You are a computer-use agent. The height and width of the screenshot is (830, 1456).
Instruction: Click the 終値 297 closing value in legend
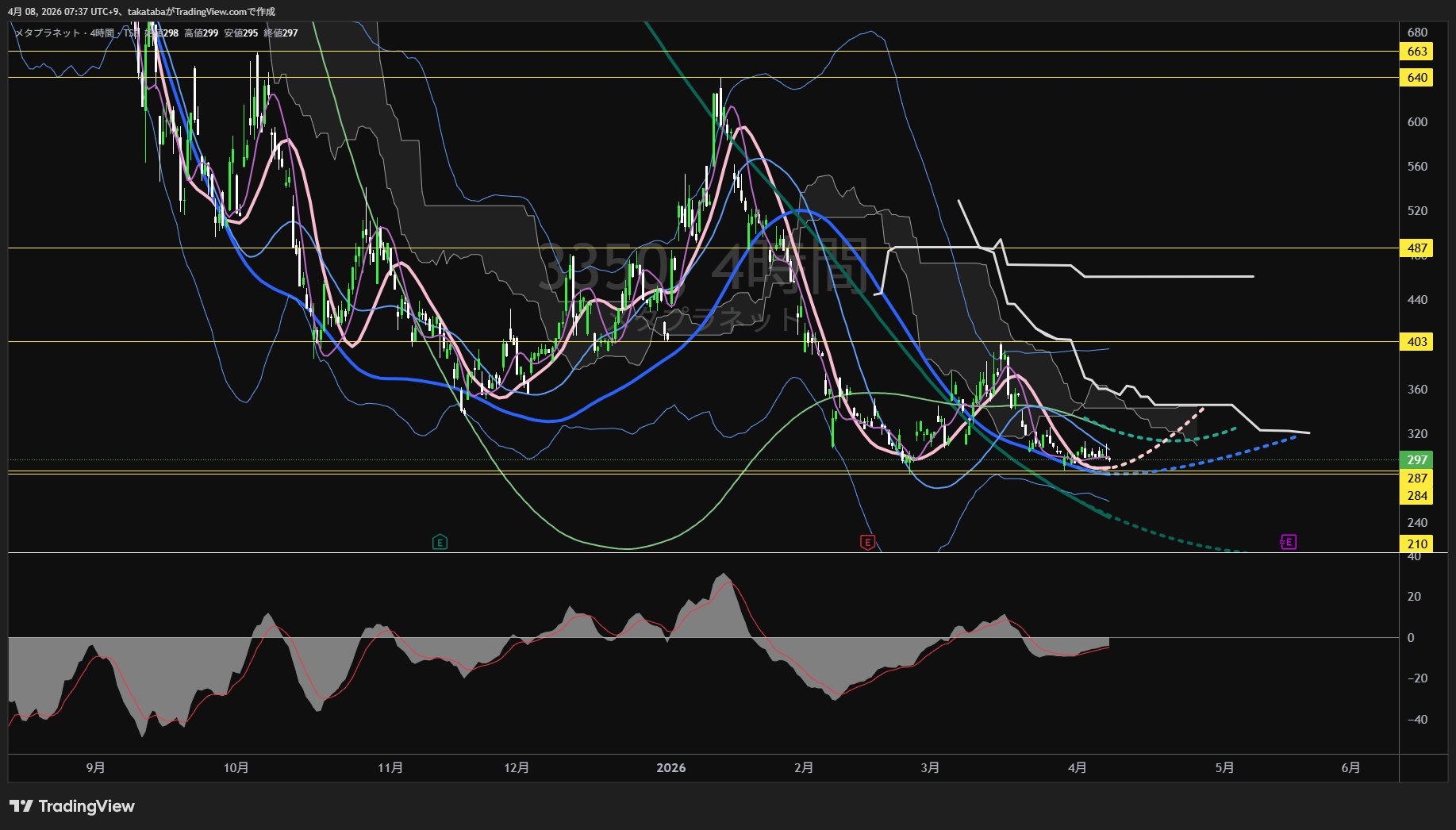tap(281, 33)
